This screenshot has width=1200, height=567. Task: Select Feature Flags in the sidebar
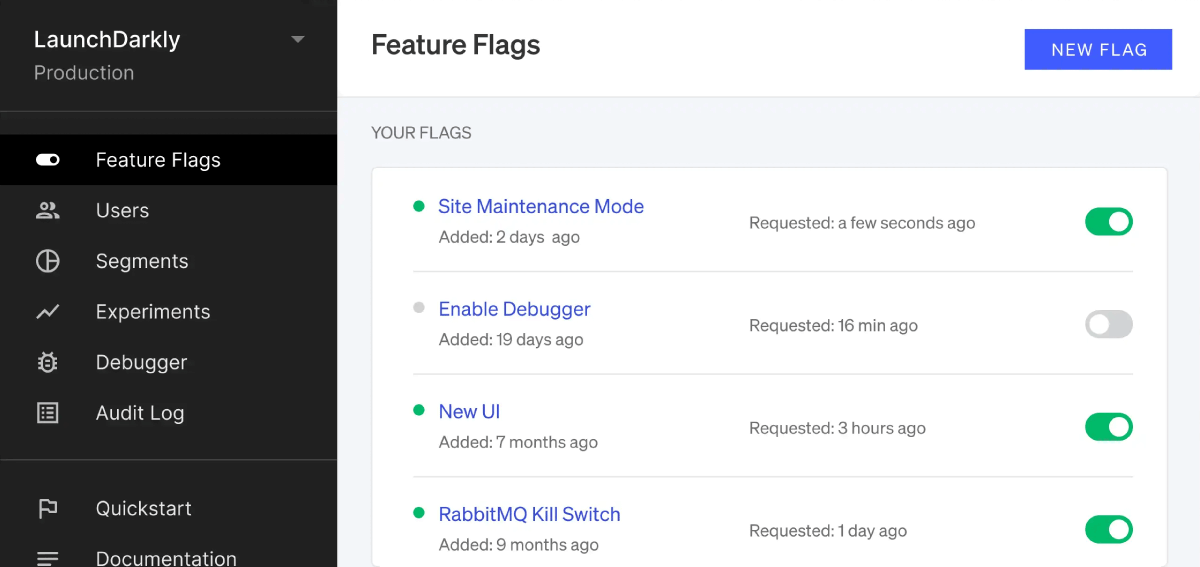point(168,160)
